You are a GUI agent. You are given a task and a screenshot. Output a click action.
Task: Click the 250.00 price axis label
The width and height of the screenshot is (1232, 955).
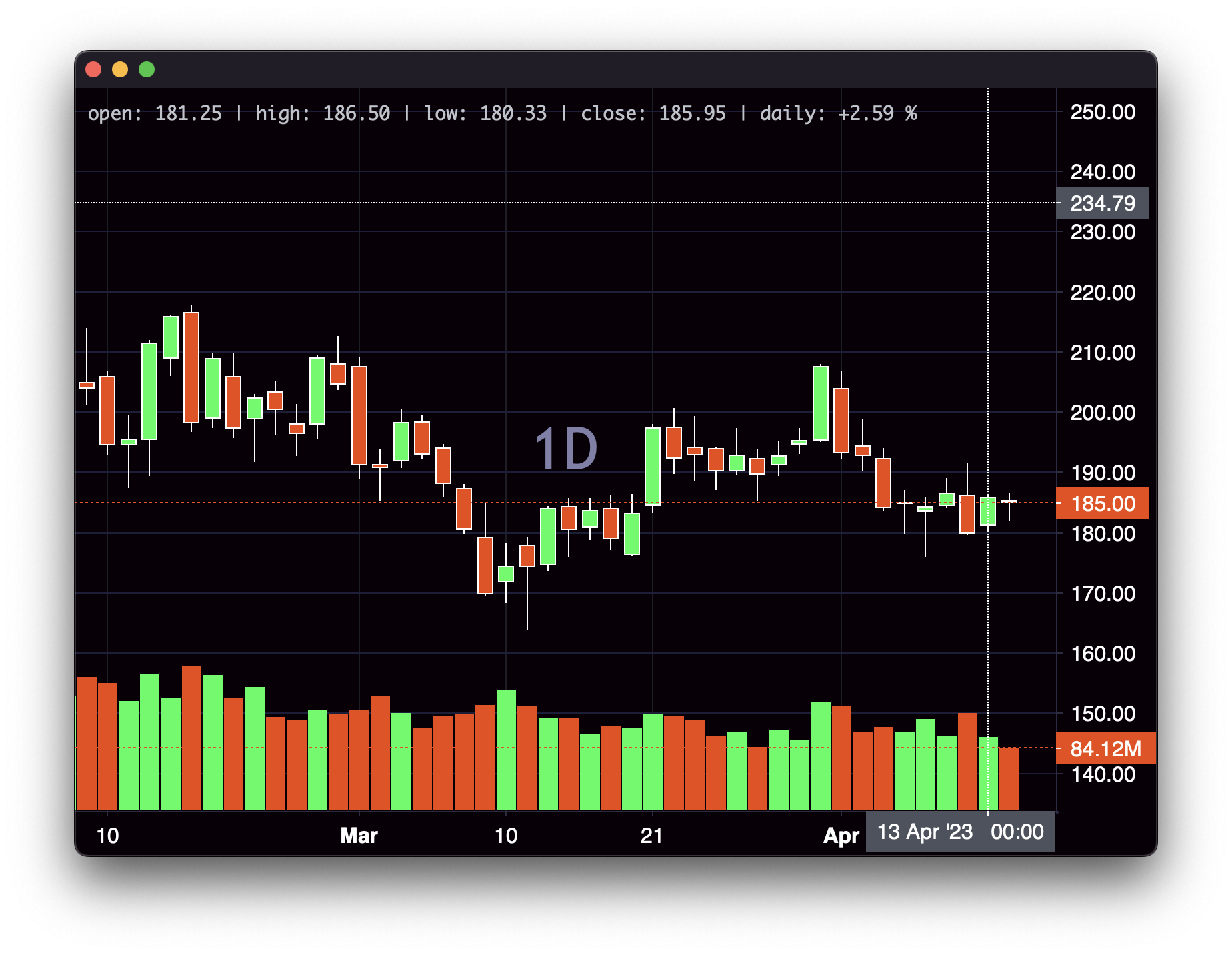(x=1103, y=112)
